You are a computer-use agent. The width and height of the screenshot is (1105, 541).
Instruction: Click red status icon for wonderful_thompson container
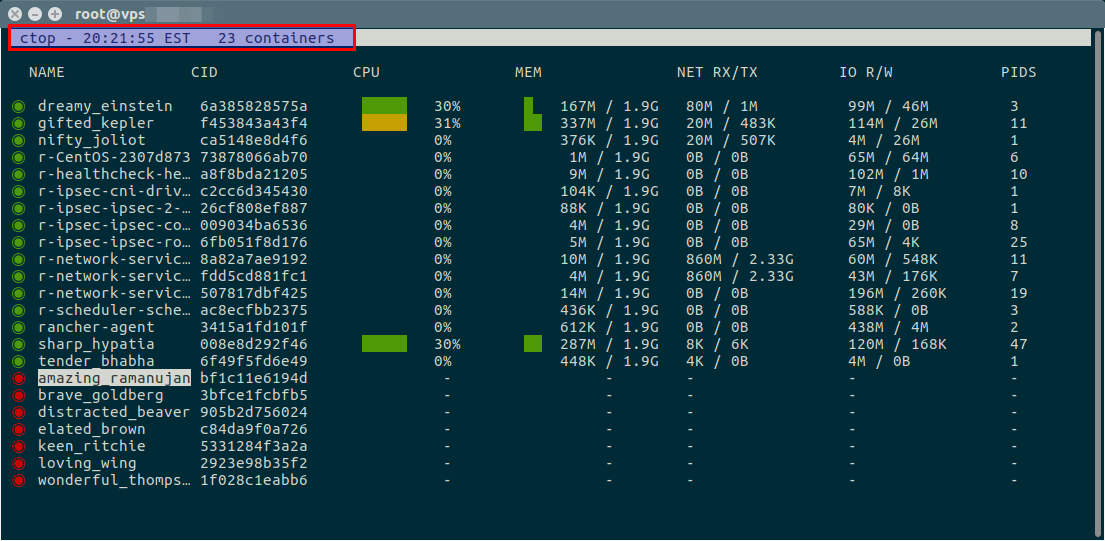coord(18,480)
